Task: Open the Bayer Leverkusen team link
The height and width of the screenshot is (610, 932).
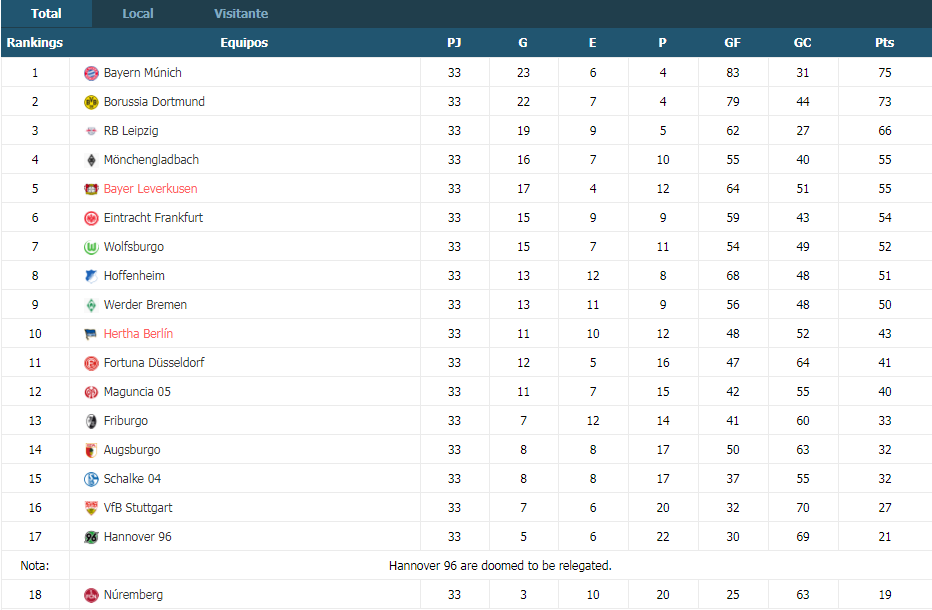Action: 150,188
